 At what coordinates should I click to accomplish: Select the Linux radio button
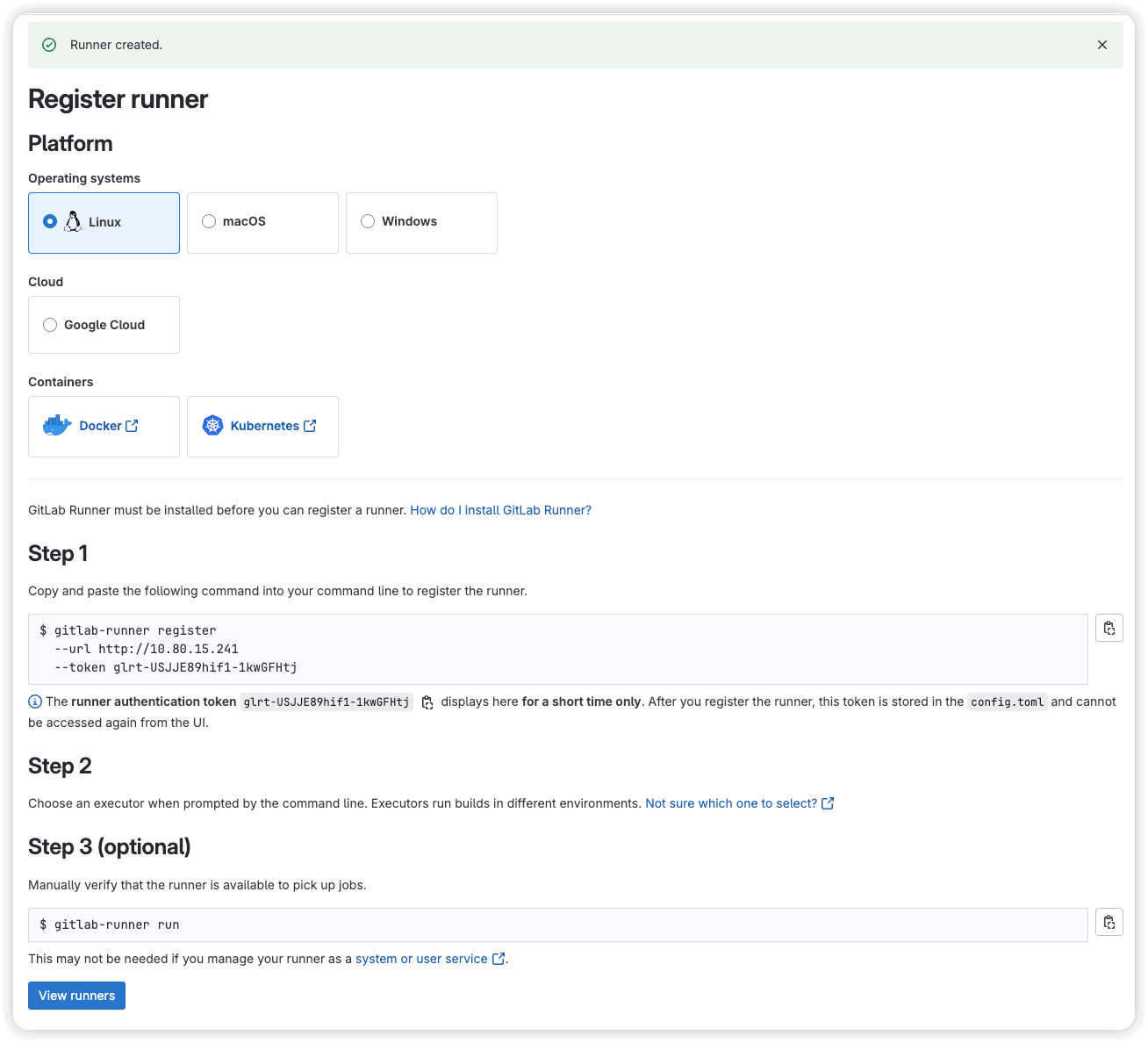(x=50, y=221)
